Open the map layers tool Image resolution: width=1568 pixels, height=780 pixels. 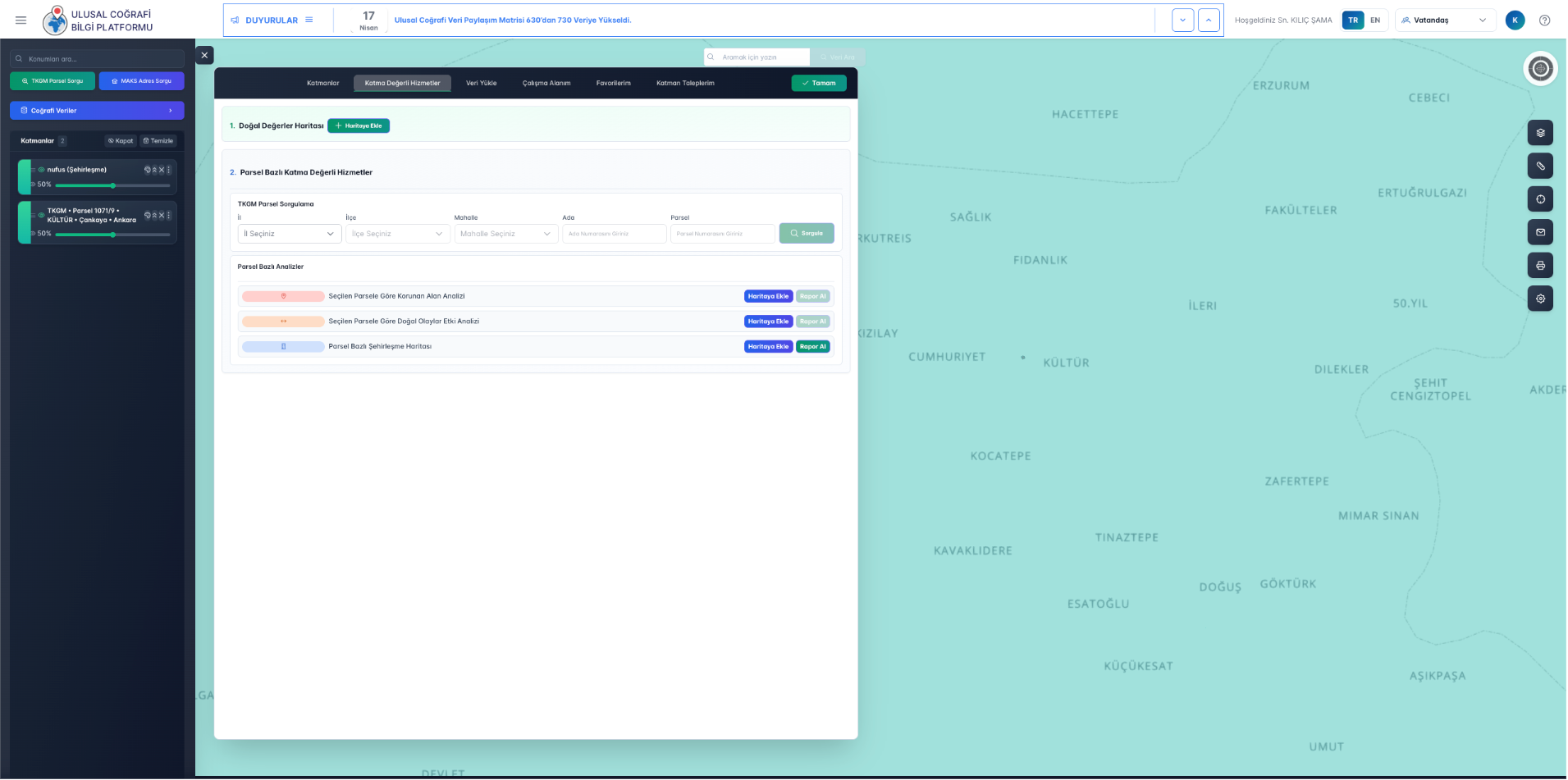click(1540, 133)
